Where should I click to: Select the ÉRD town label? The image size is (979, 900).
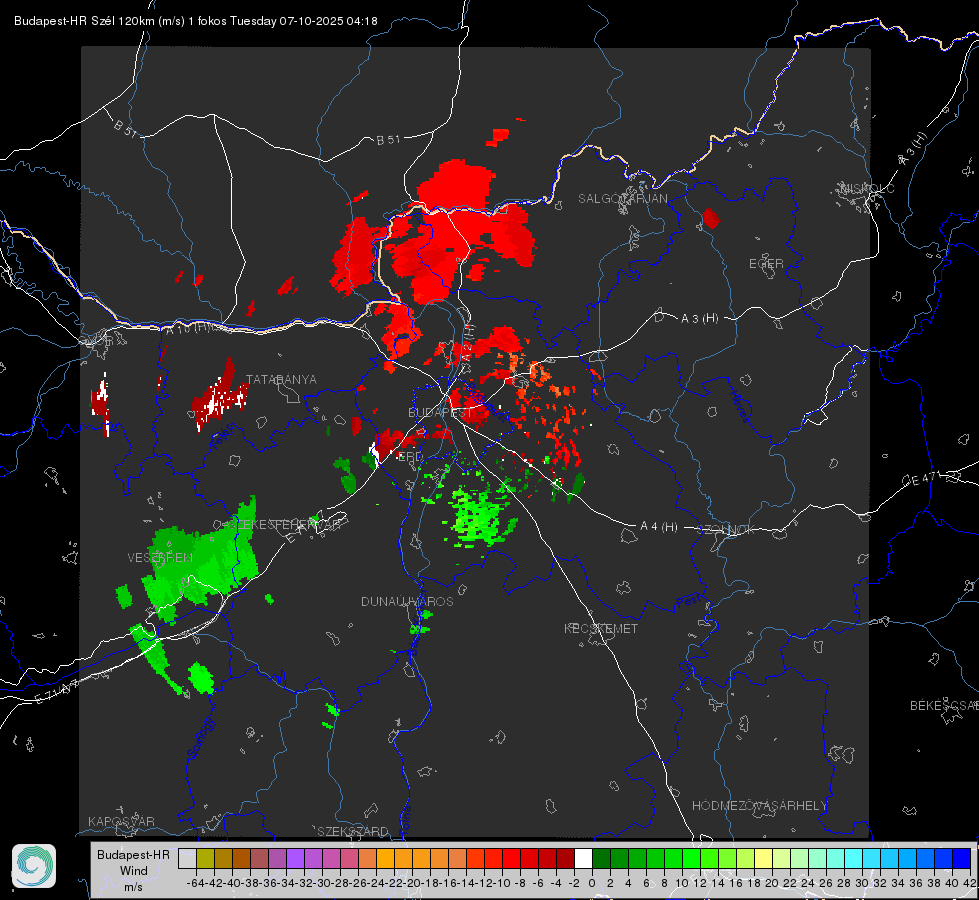(x=410, y=457)
